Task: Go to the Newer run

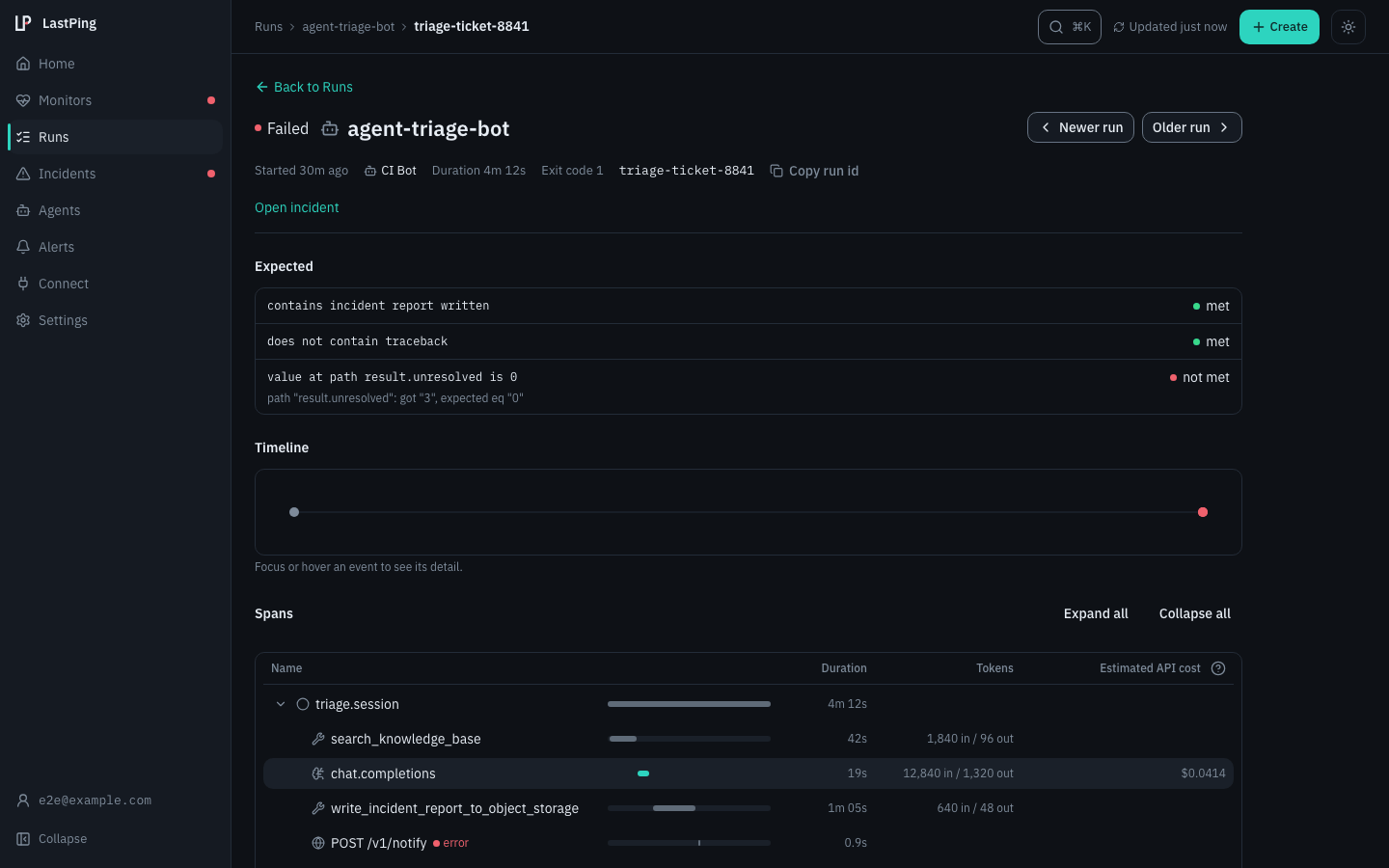Action: 1080,127
